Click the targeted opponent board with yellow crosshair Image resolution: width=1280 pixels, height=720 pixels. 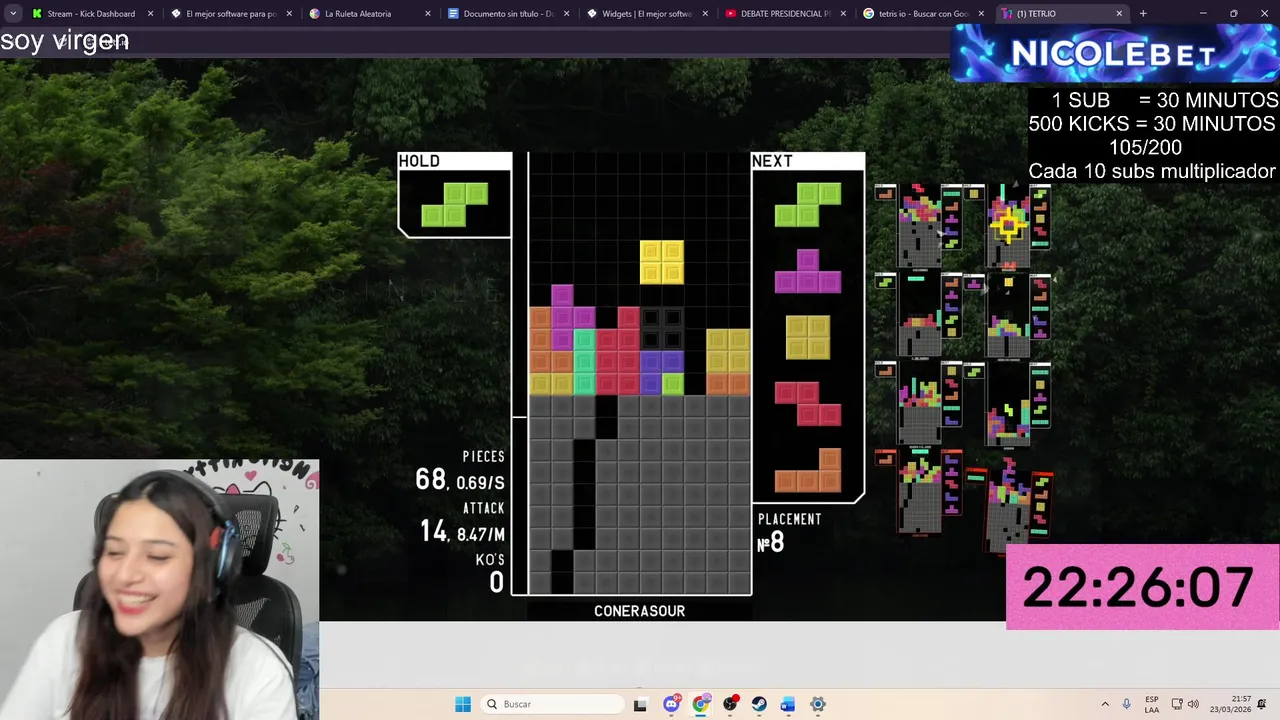click(1008, 225)
